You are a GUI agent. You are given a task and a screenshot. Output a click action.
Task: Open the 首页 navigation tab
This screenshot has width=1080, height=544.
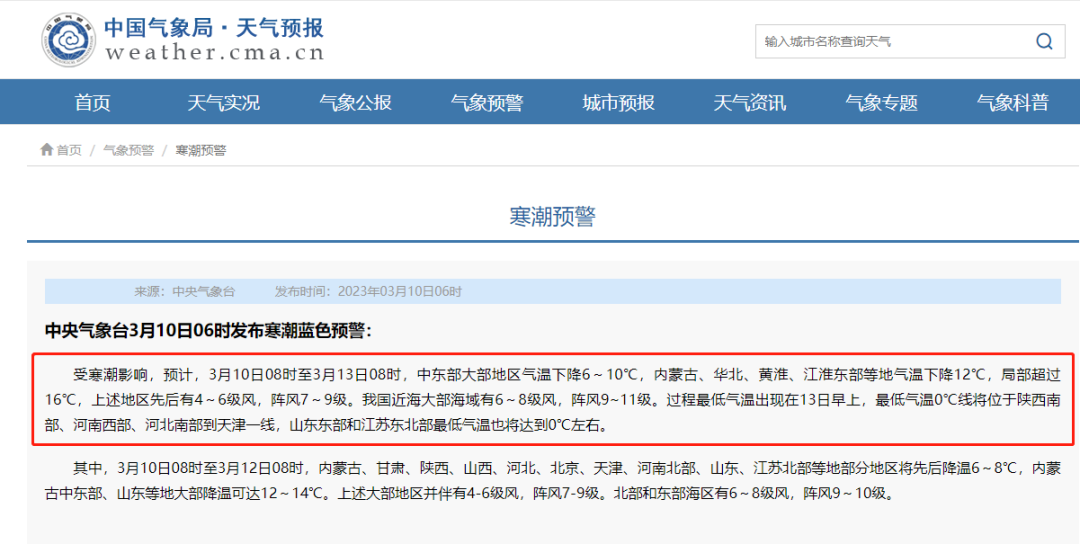pyautogui.click(x=92, y=103)
